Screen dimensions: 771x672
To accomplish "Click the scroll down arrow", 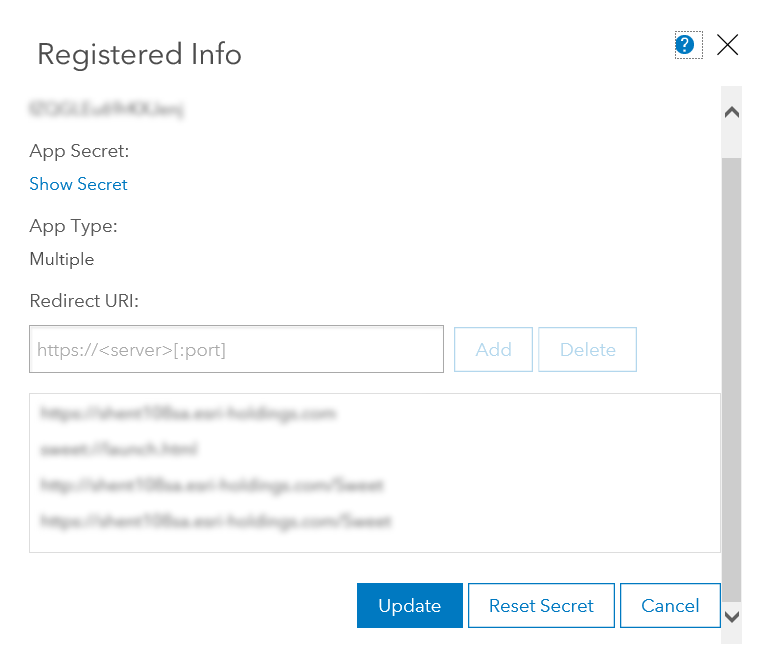I will tap(731, 617).
